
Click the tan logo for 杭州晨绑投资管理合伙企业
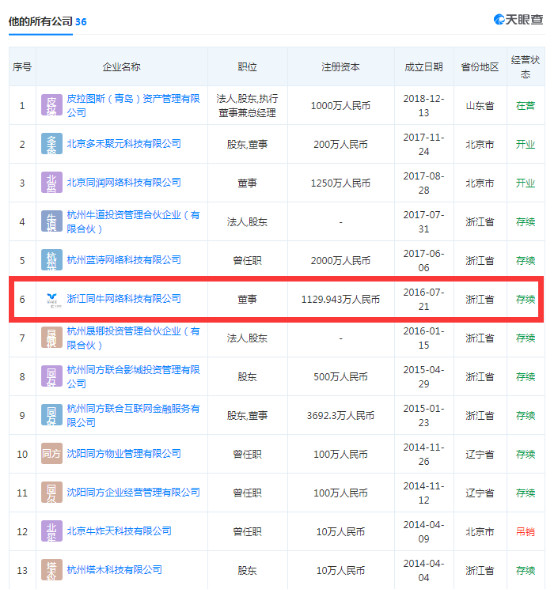pyautogui.click(x=52, y=338)
